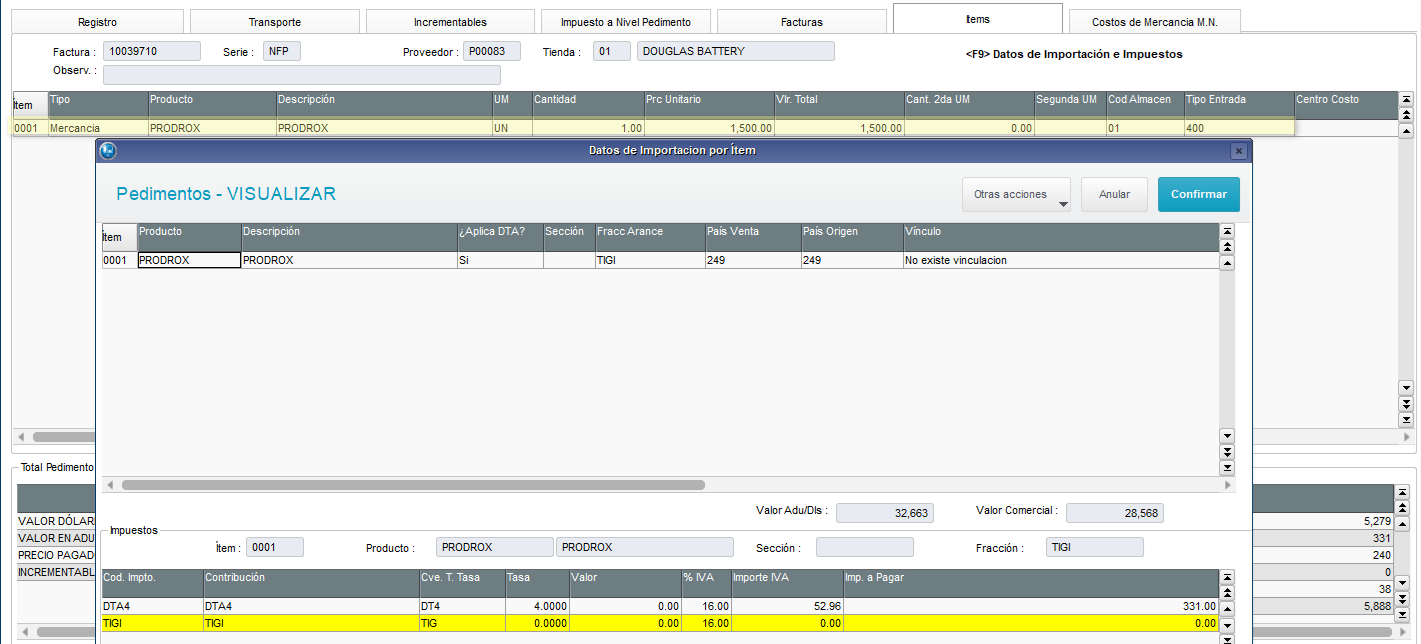The width and height of the screenshot is (1421, 644).
Task: Click the Anular button
Action: [x=1114, y=195]
